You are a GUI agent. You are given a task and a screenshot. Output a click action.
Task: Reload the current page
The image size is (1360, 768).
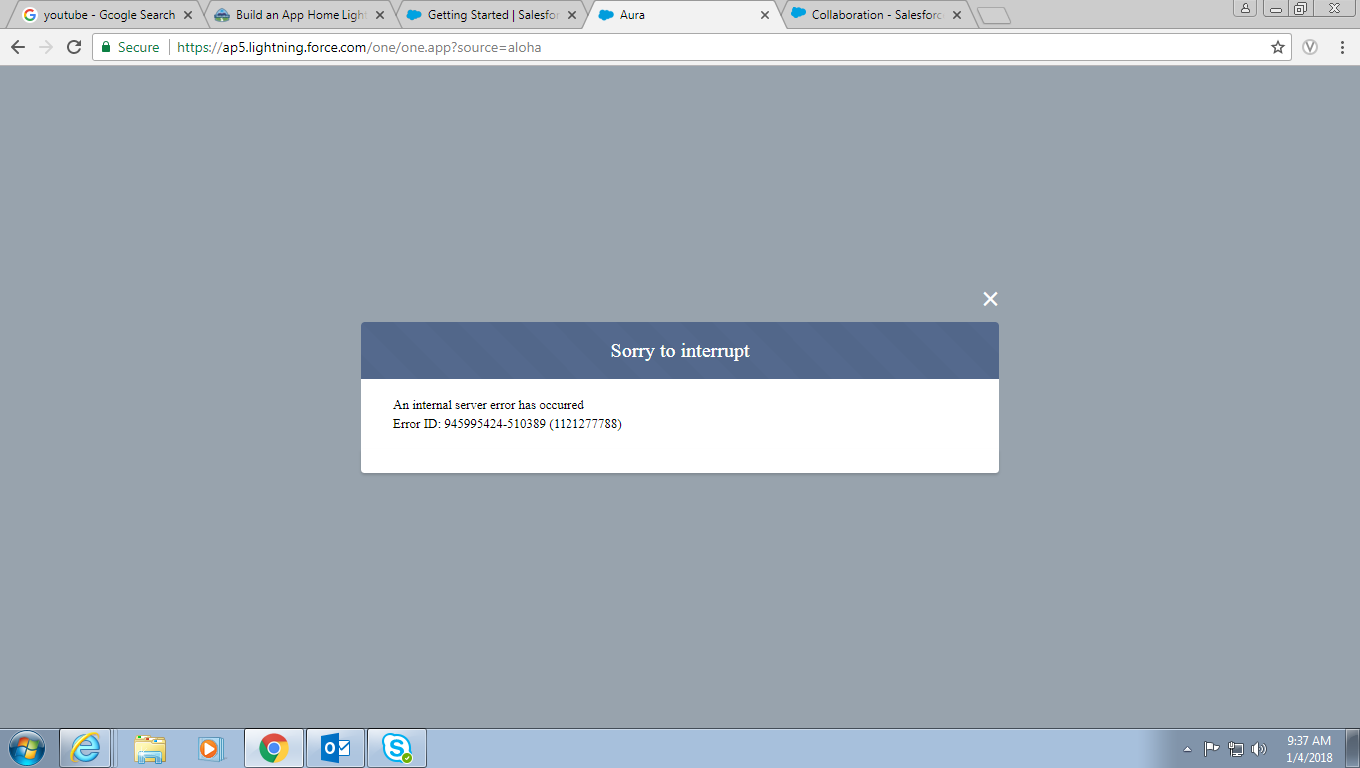74,47
